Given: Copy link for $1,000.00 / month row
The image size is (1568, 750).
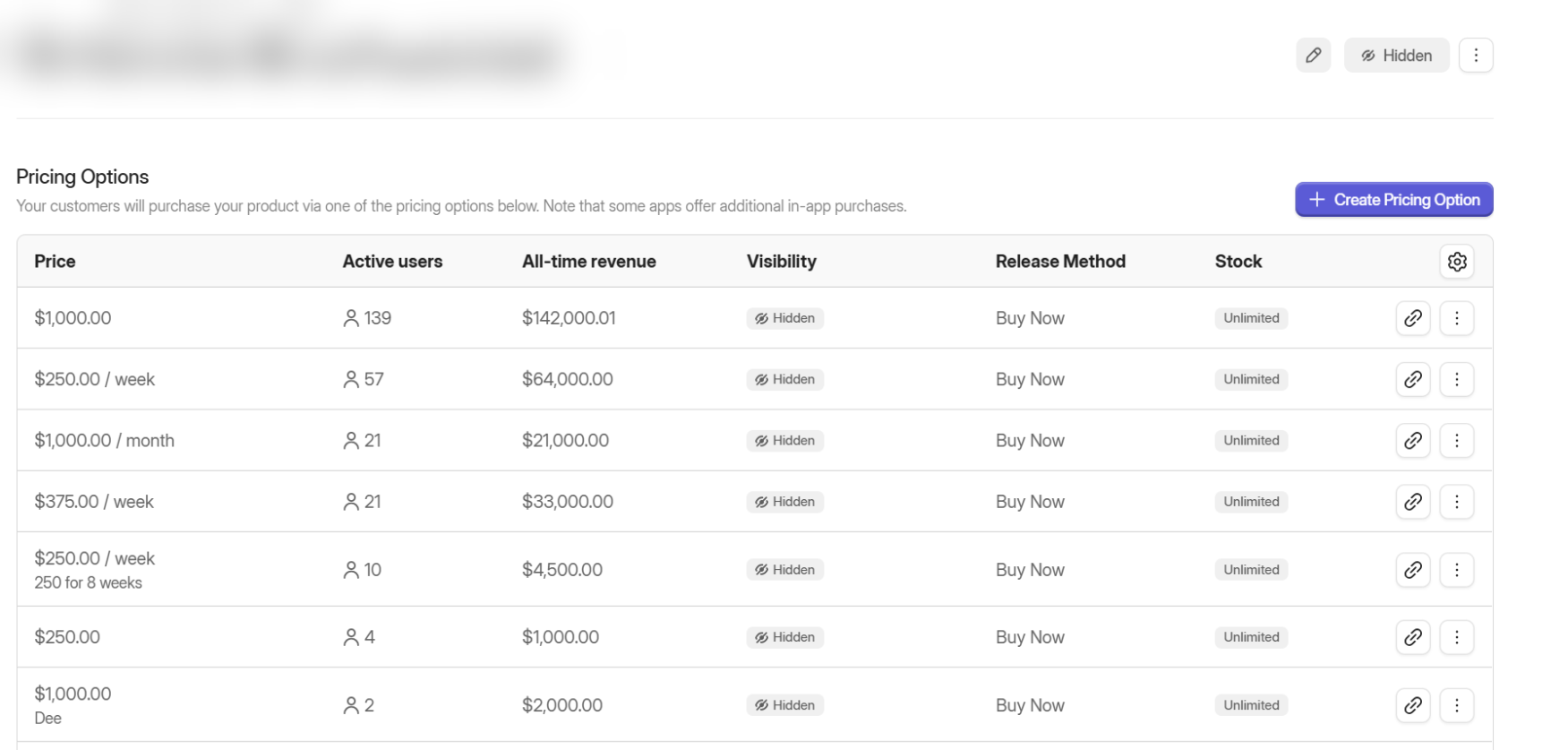Looking at the screenshot, I should click(1413, 441).
